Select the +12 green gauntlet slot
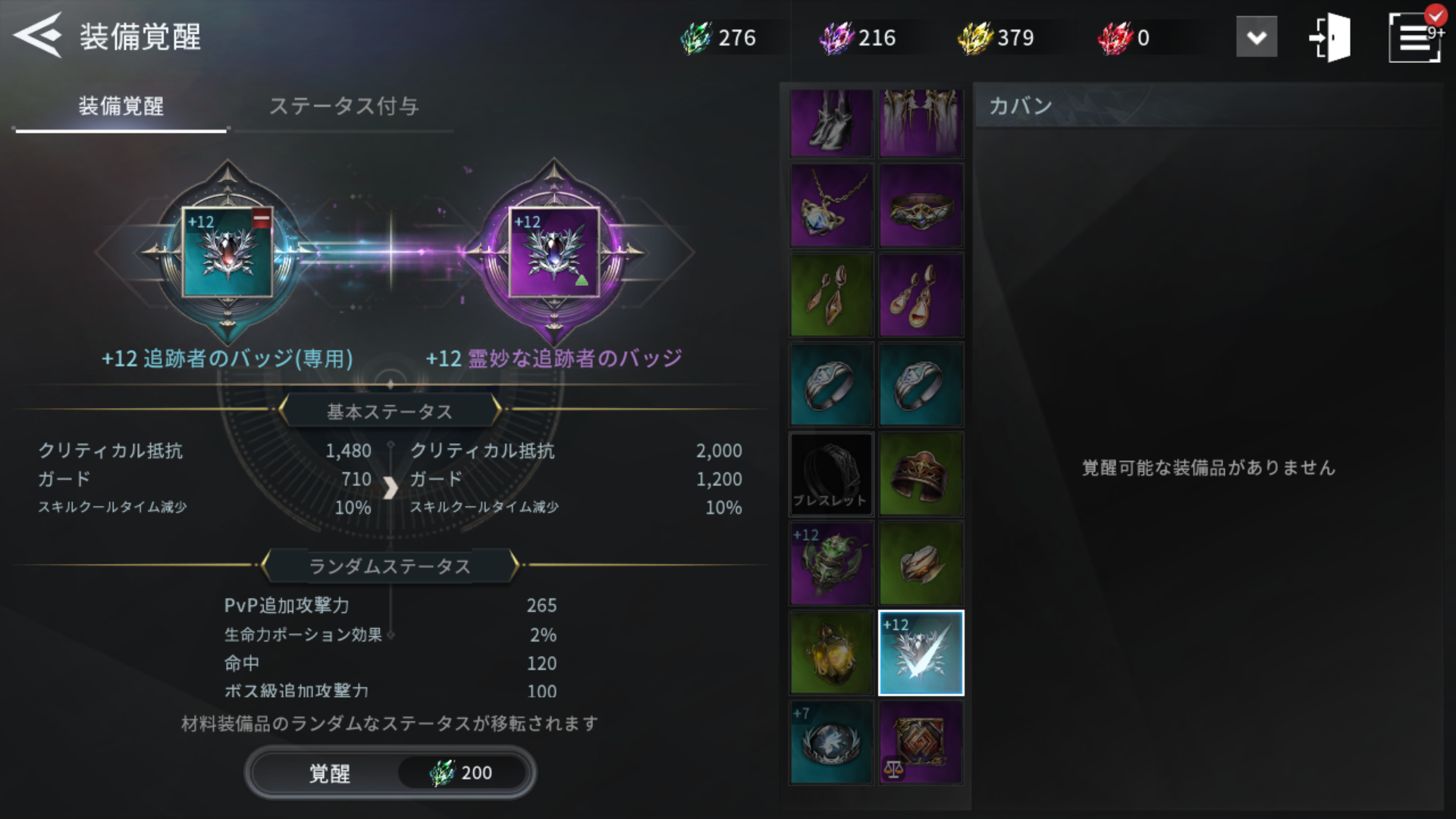1456x819 pixels. [x=831, y=564]
